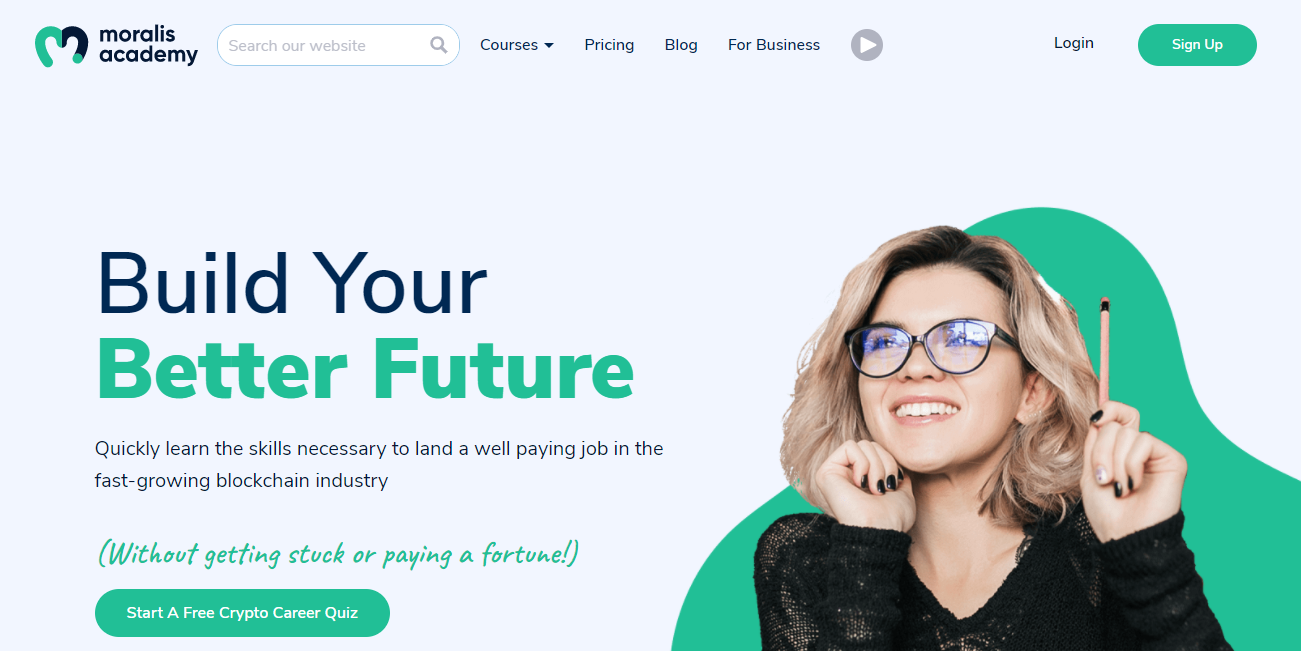1301x651 pixels.
Task: Click the Login link
Action: [x=1074, y=43]
